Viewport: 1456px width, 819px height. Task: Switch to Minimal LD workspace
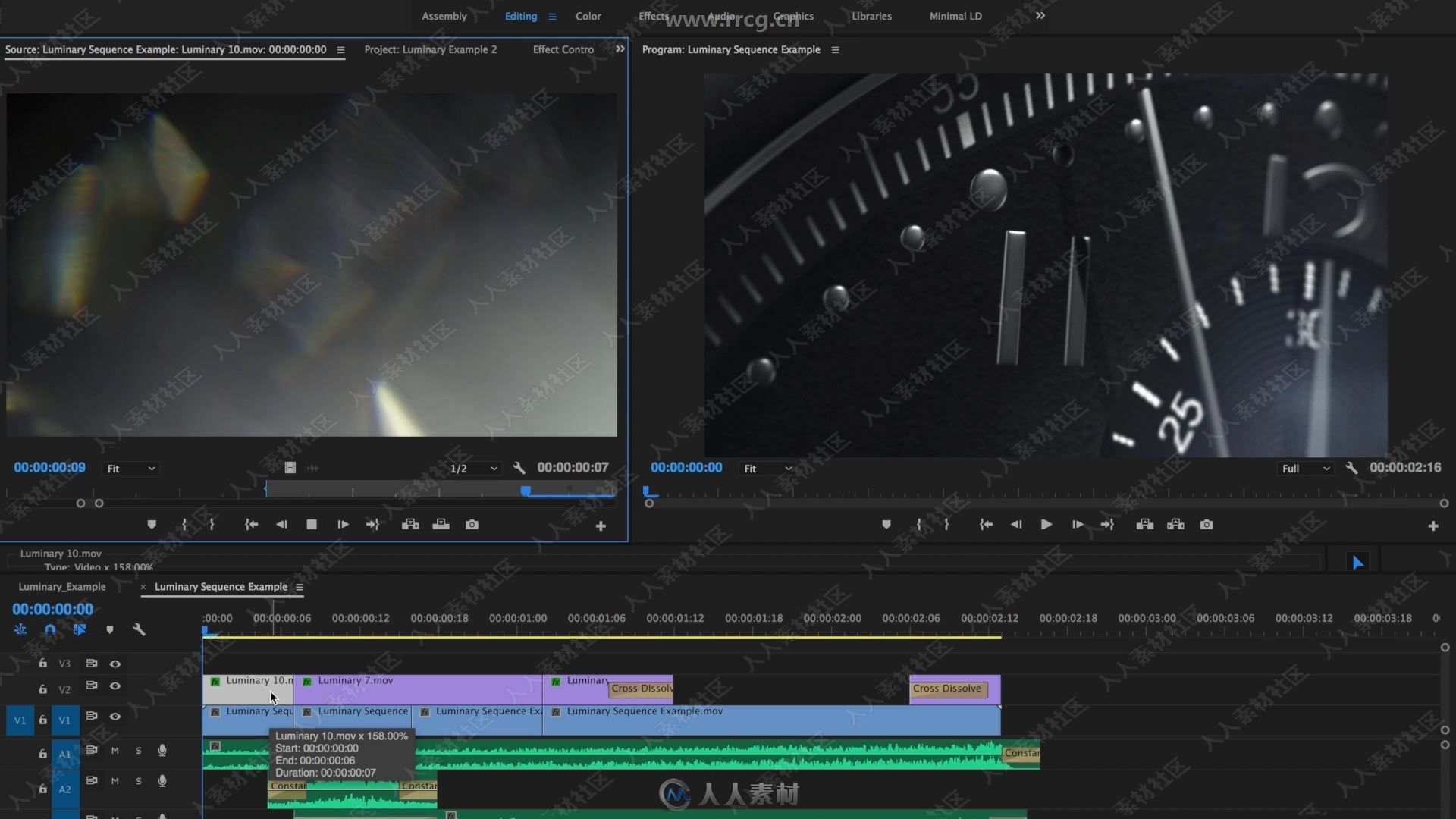click(955, 16)
